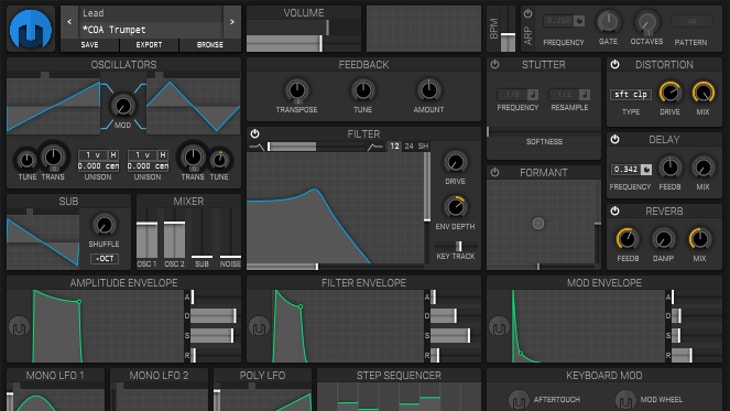Screen dimensions: 730x411
Task: Go to previous preset arrow
Action: 69,21
